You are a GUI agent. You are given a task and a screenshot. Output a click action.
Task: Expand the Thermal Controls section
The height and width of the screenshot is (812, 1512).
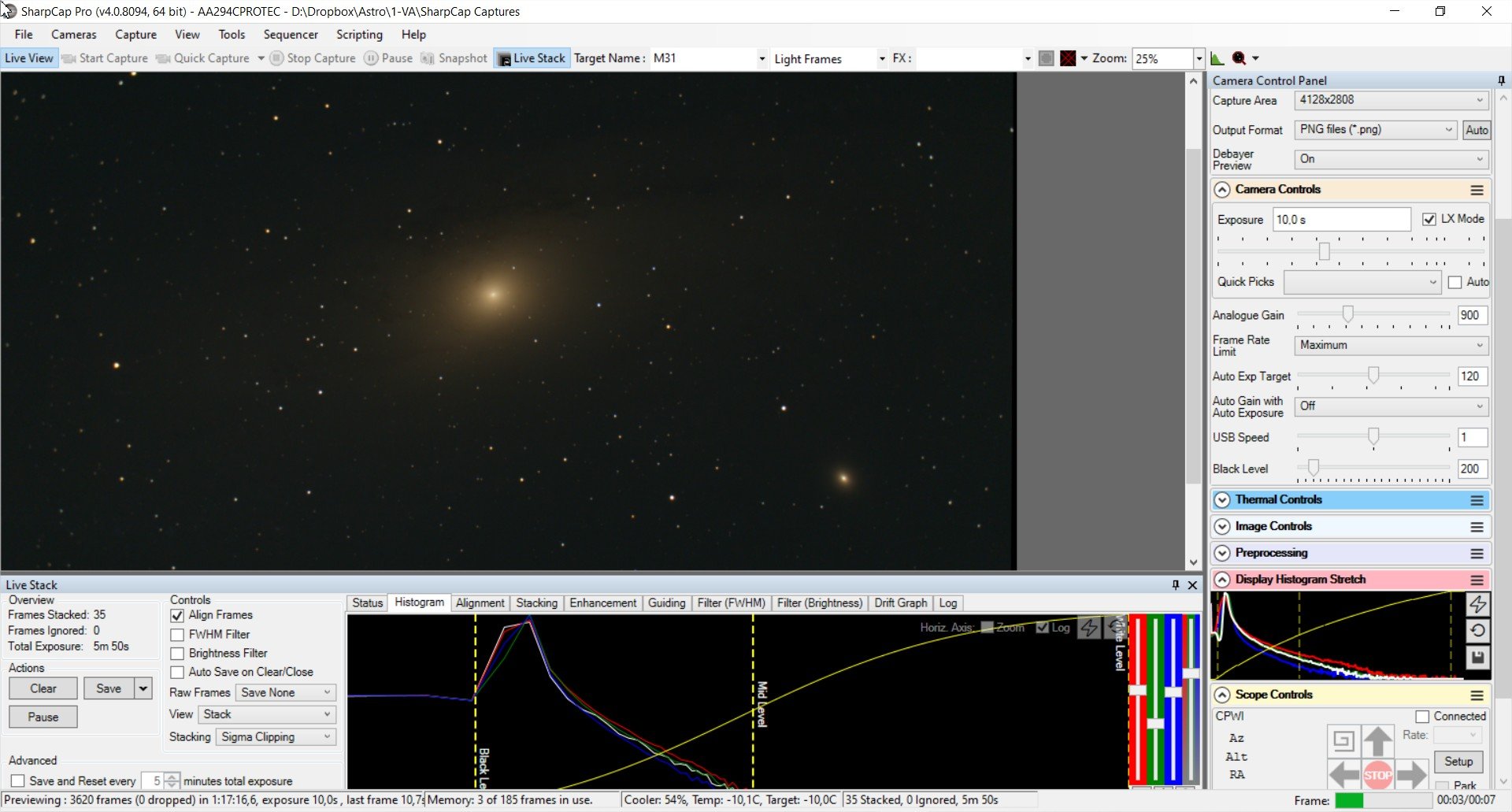coord(1222,500)
